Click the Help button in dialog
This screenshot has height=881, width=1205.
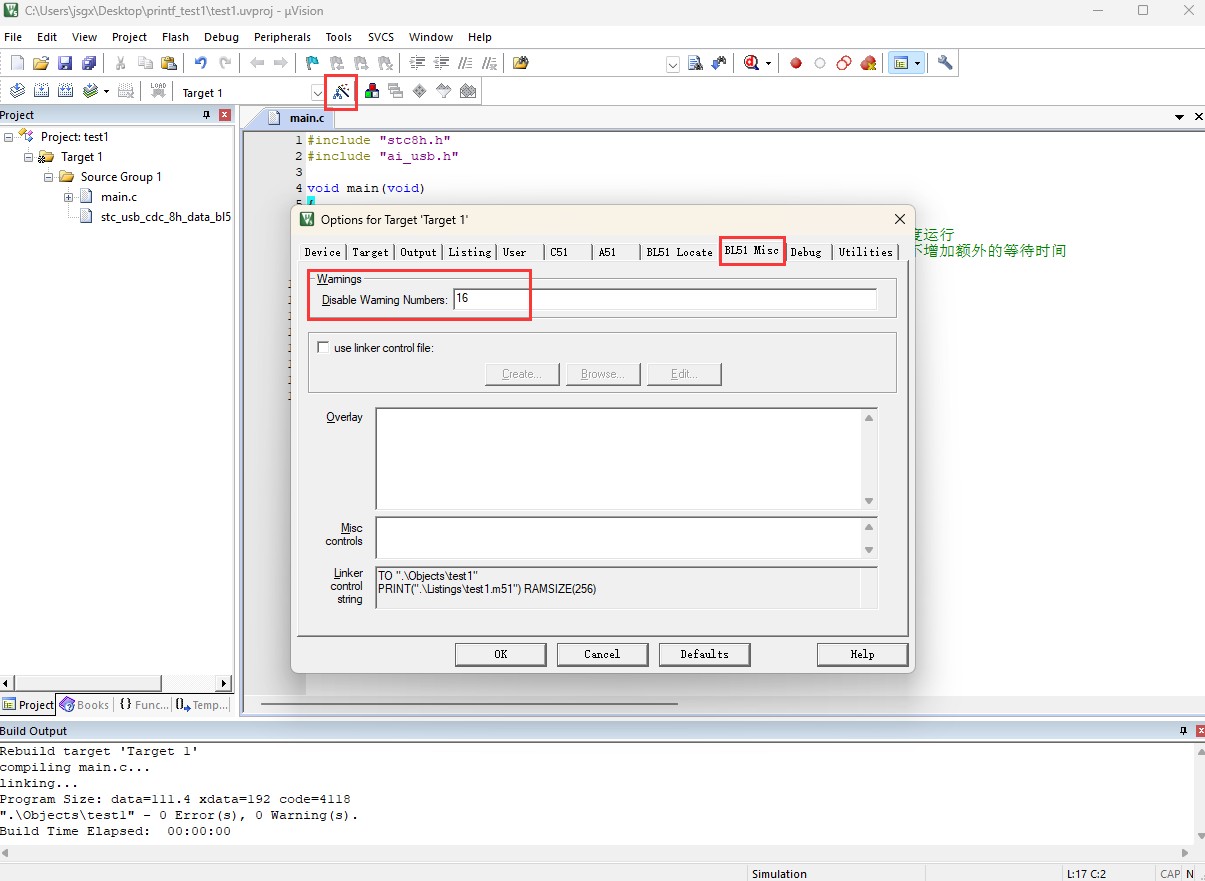click(862, 654)
